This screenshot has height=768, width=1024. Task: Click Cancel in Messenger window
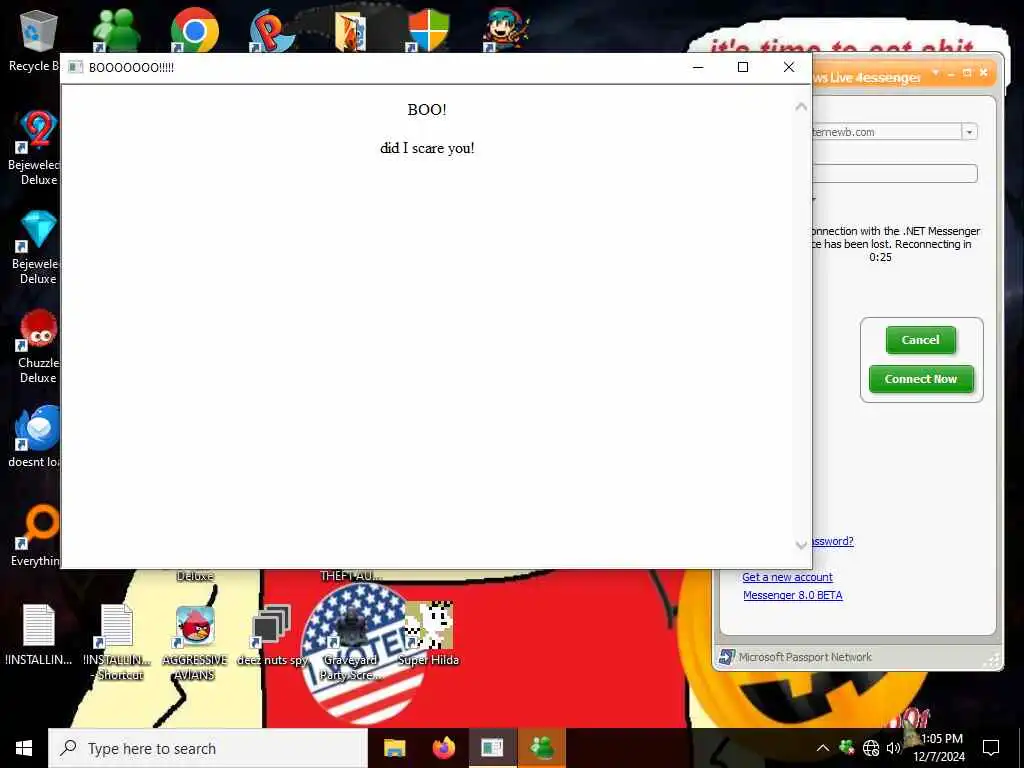(921, 340)
